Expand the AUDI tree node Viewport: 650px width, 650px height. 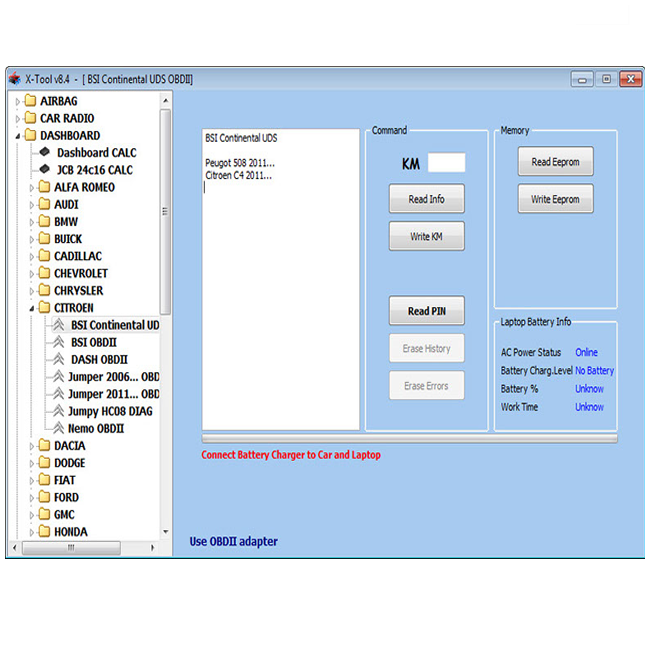pos(32,205)
